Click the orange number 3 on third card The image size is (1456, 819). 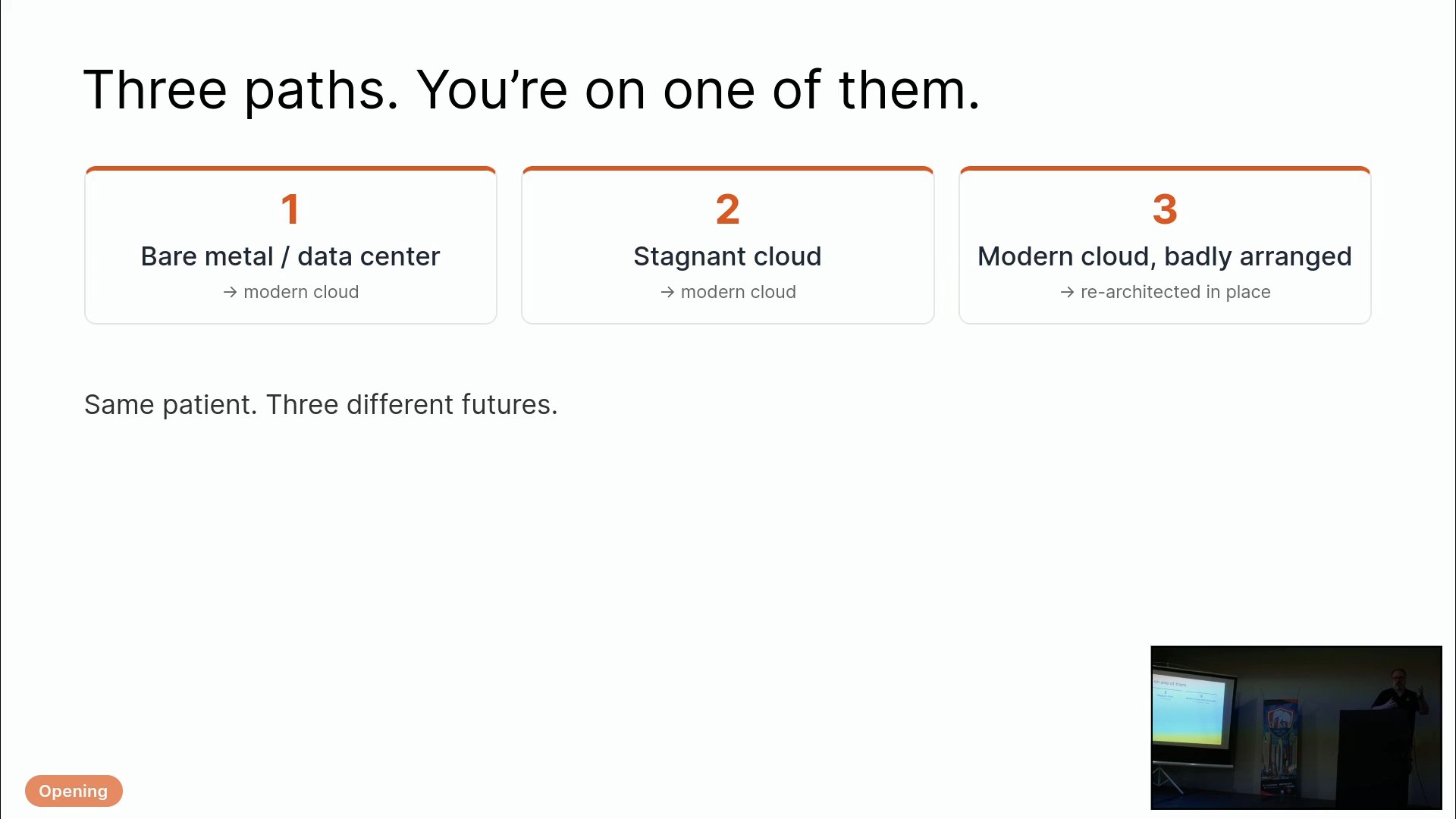pos(1165,209)
